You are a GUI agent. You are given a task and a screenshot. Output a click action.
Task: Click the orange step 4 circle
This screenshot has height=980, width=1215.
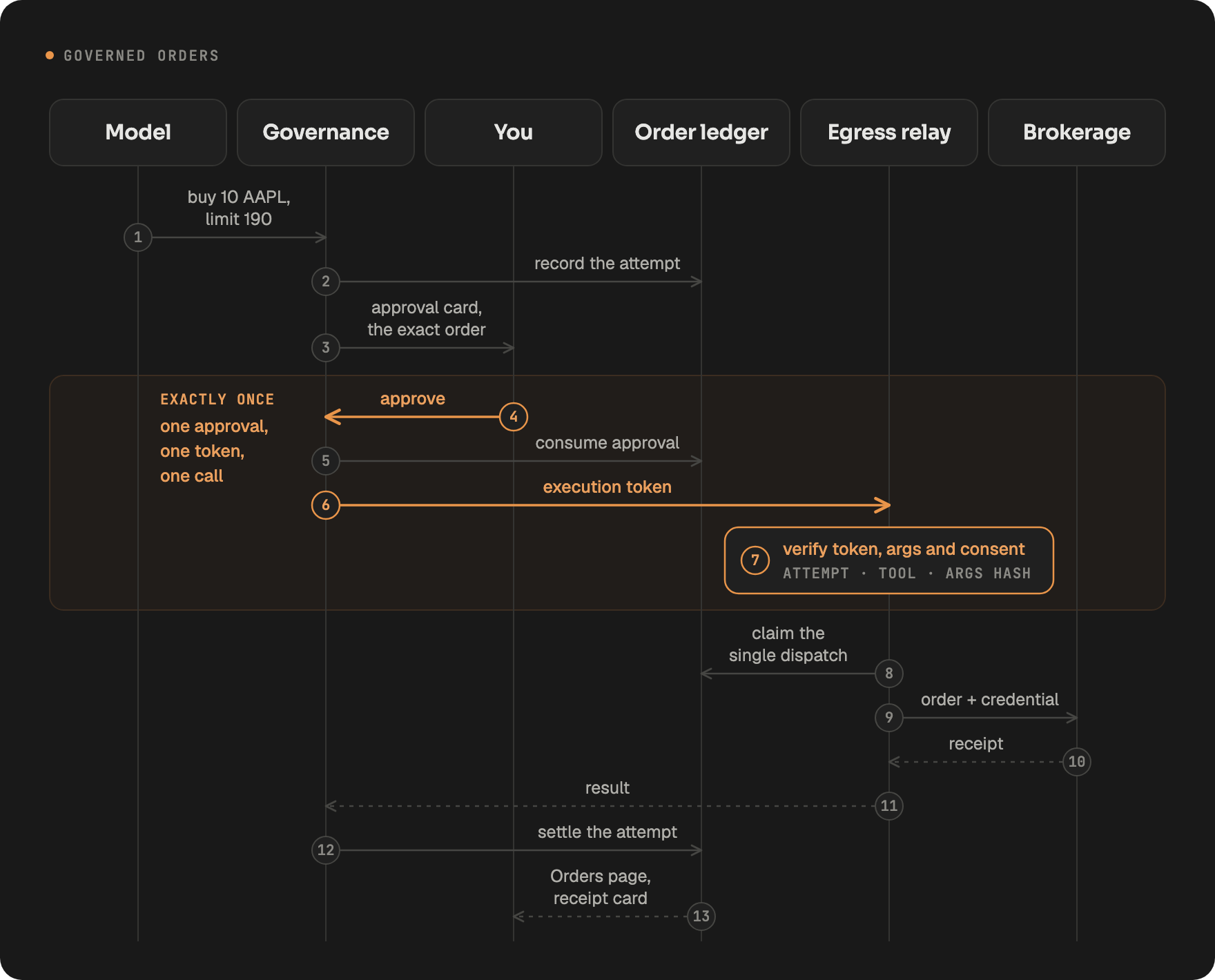click(x=514, y=417)
